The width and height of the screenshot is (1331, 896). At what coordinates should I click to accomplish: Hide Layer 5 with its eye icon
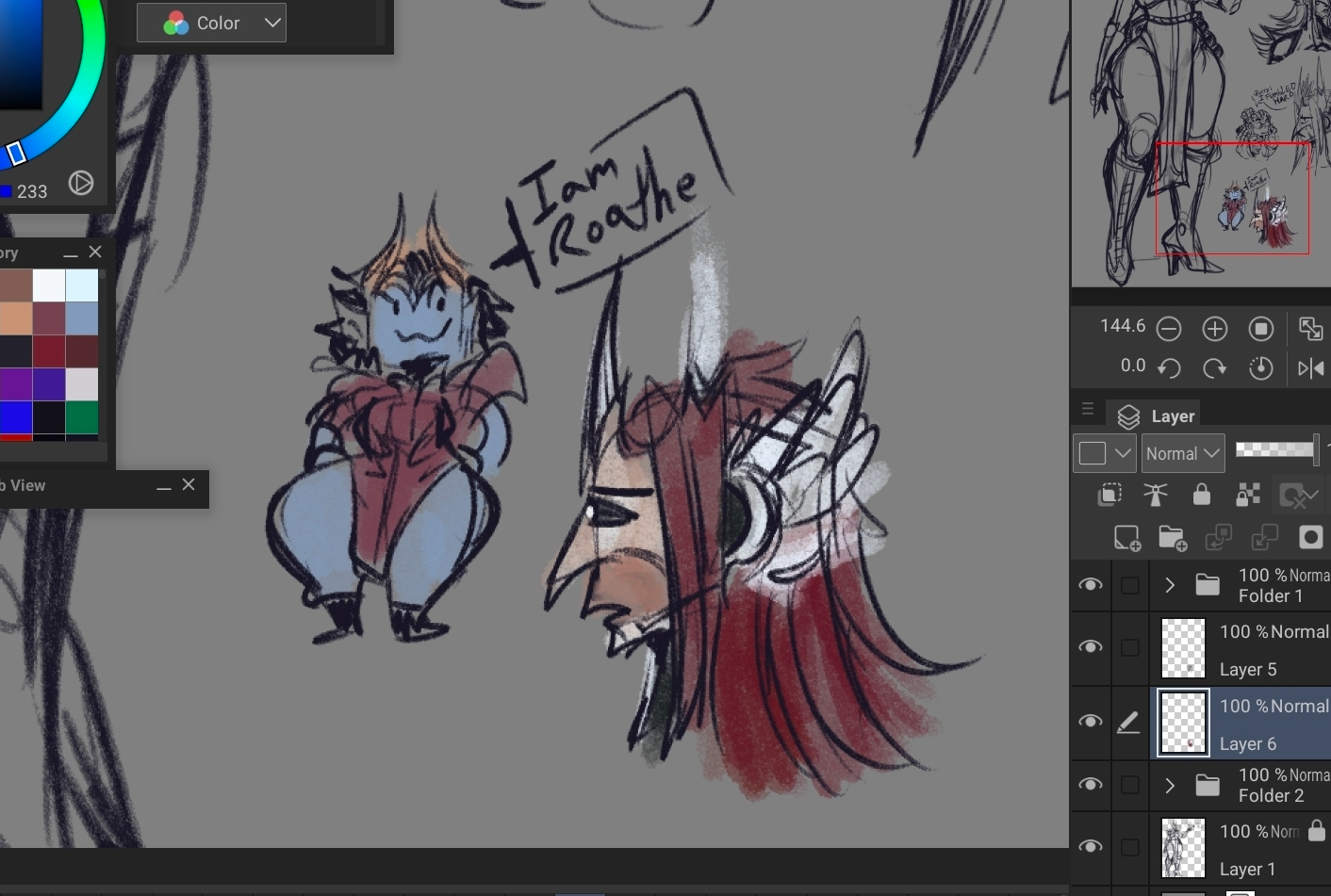[1091, 647]
